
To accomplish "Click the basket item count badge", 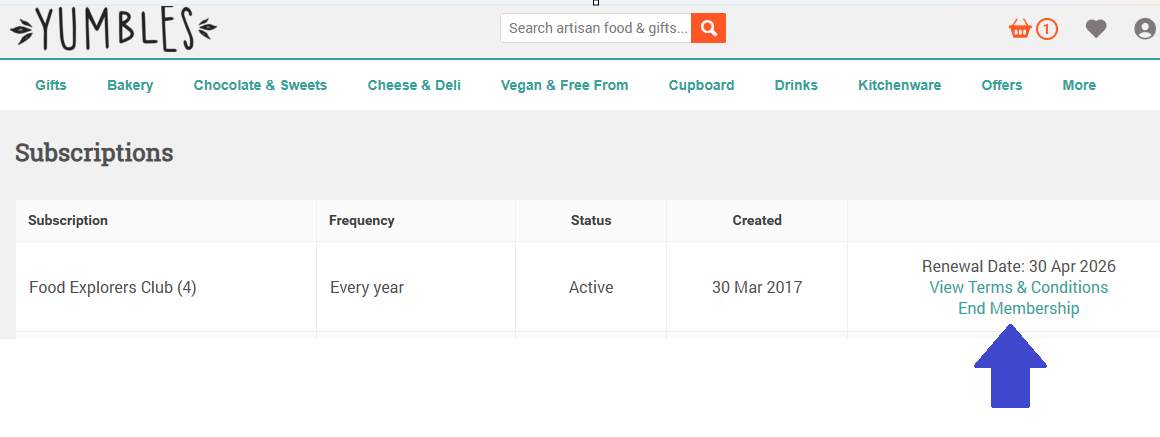I will [1046, 29].
